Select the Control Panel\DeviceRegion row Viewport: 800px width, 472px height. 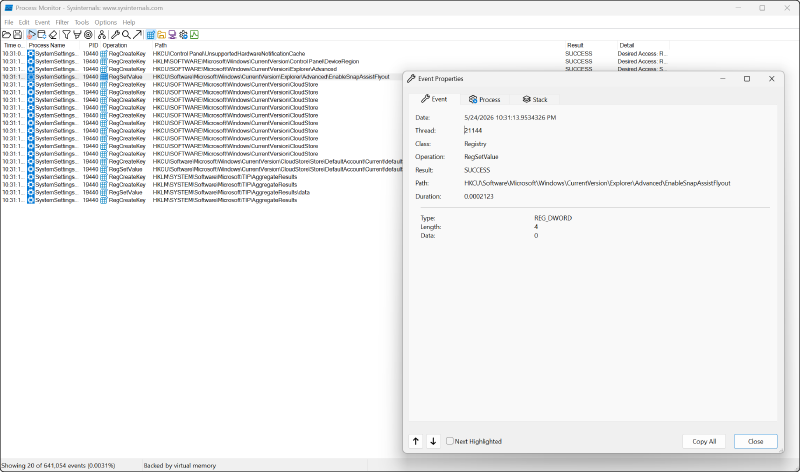click(334, 61)
